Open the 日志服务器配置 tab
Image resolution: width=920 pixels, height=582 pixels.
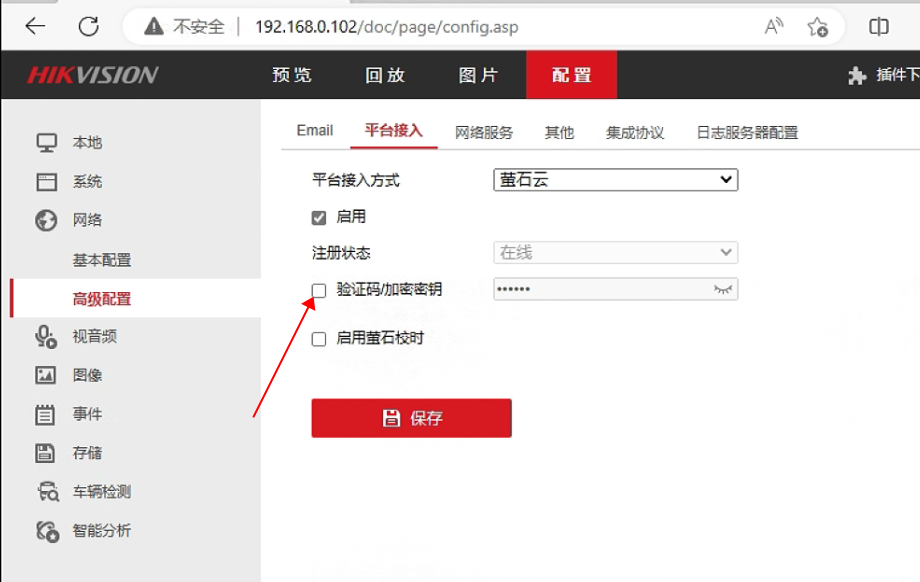(x=747, y=133)
